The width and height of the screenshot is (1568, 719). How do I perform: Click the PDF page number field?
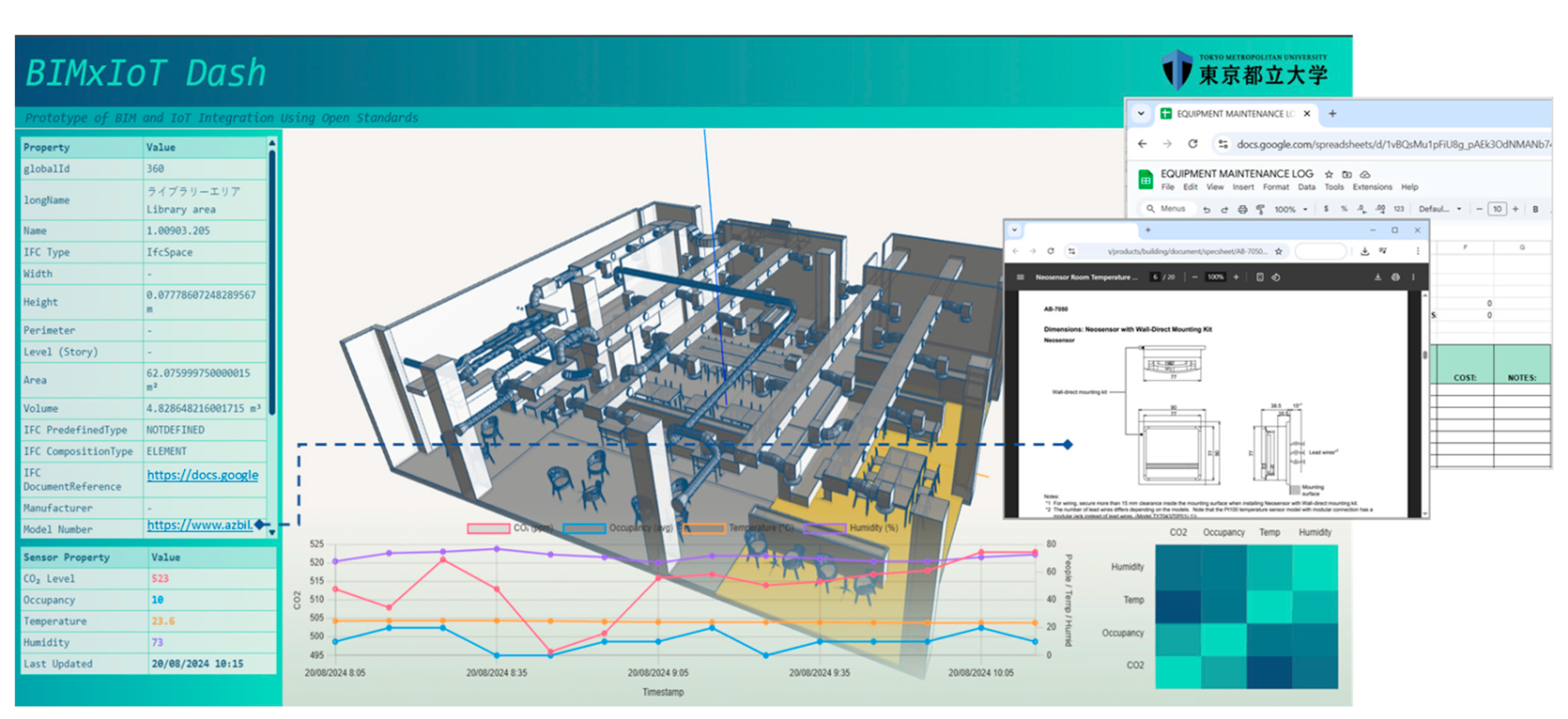[x=1155, y=277]
